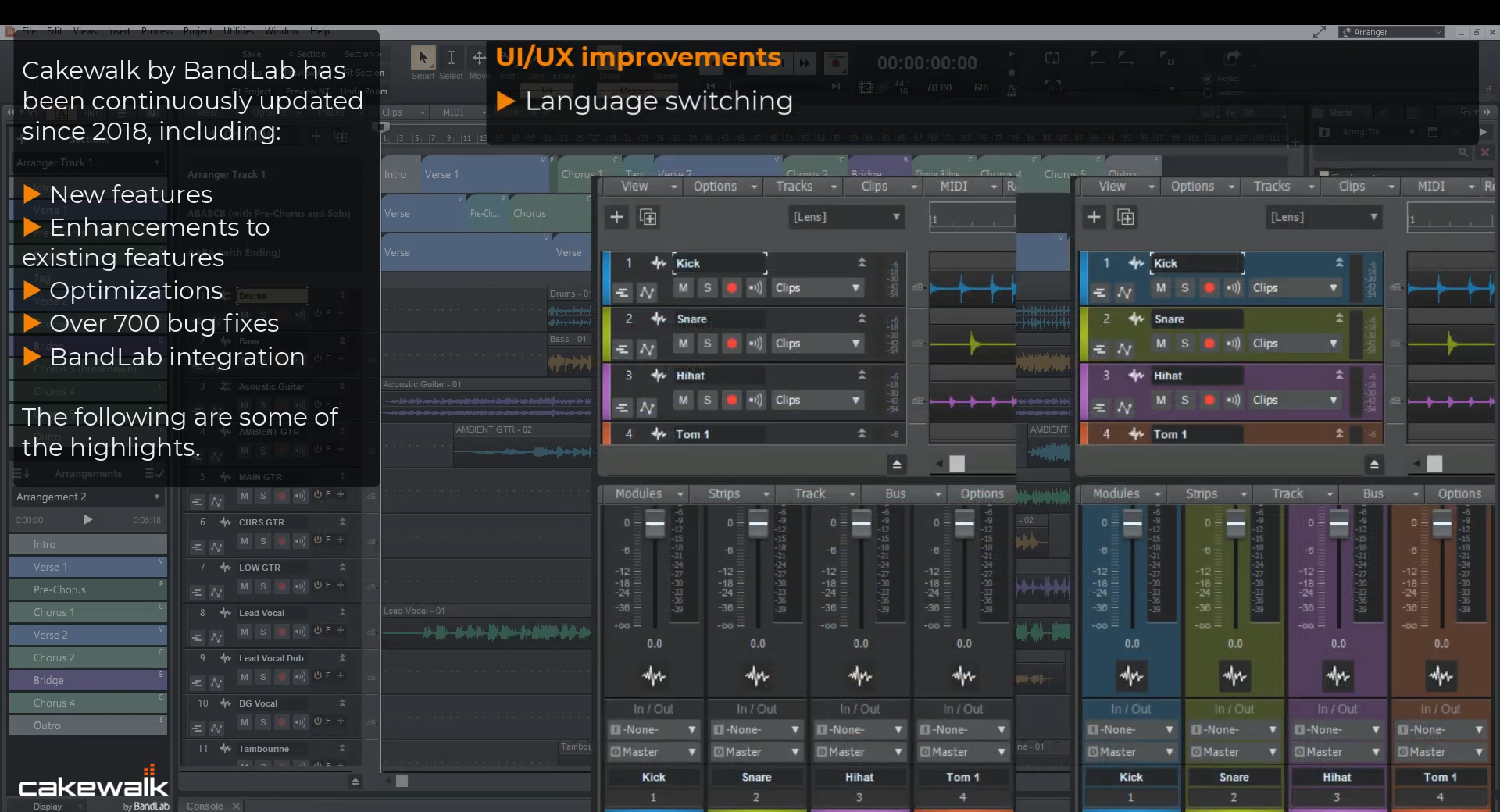Open take lanes for Kick in right colored view

[1099, 293]
